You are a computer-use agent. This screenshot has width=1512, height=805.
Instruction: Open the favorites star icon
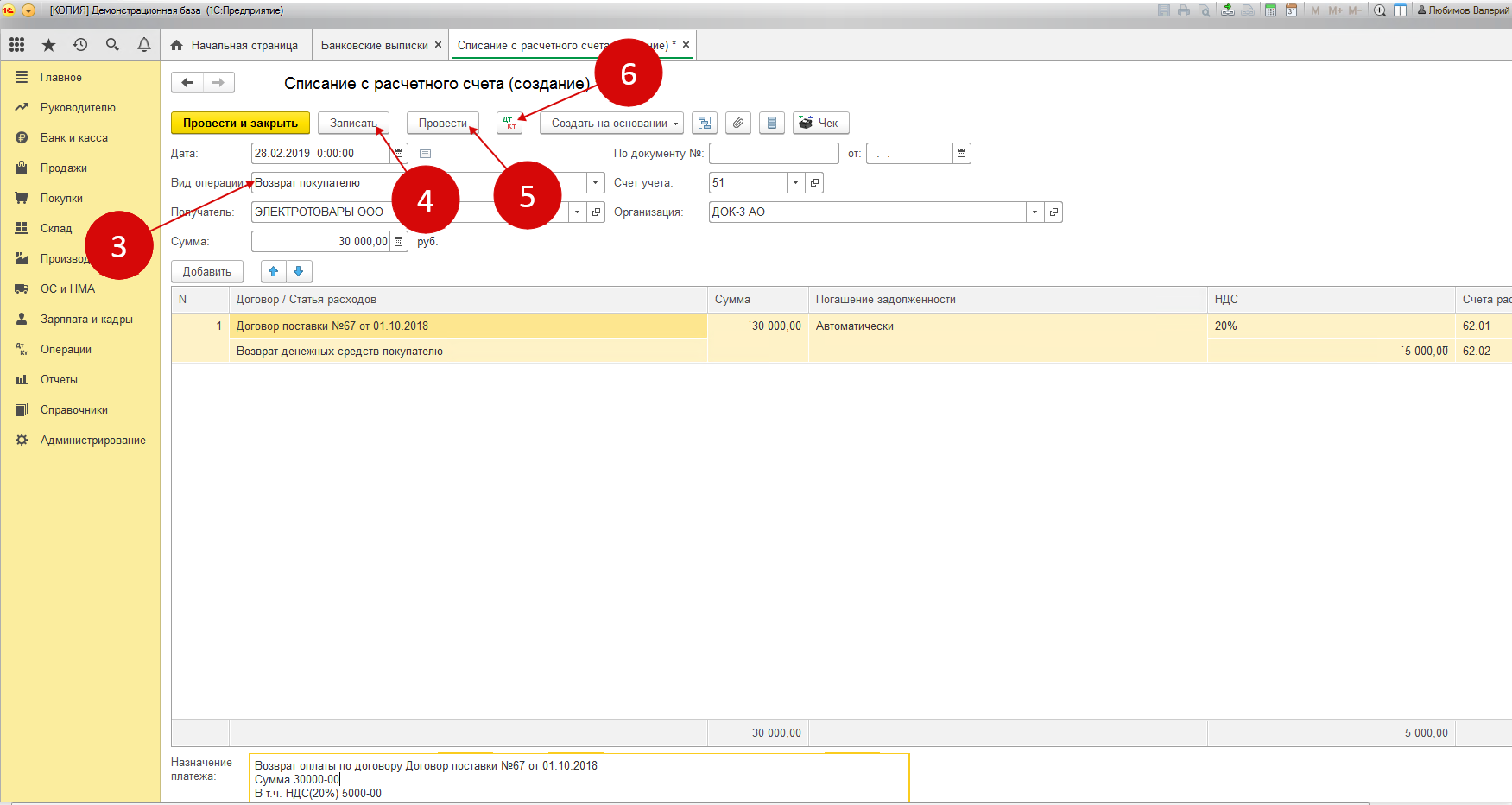click(x=48, y=45)
